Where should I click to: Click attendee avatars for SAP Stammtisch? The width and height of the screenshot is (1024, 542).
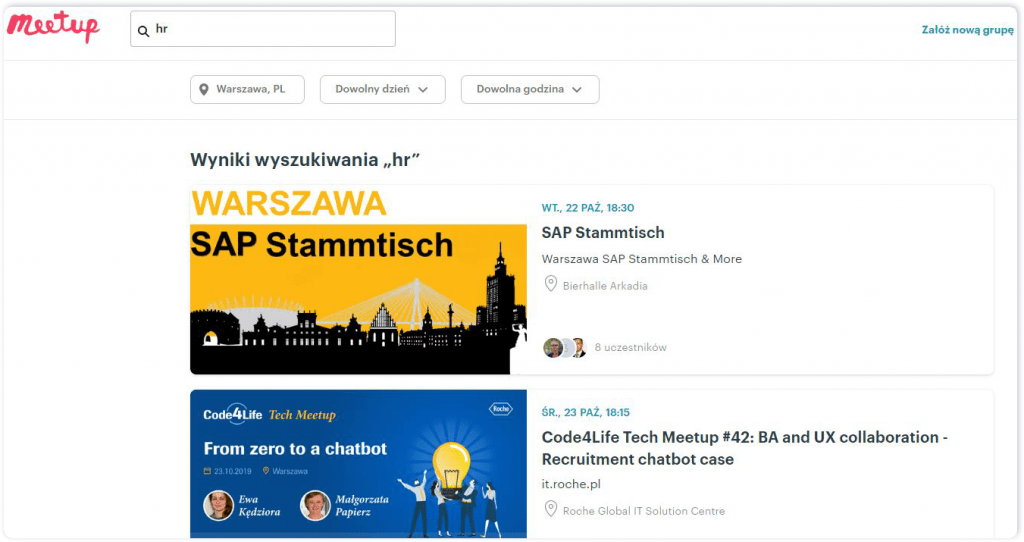click(565, 347)
